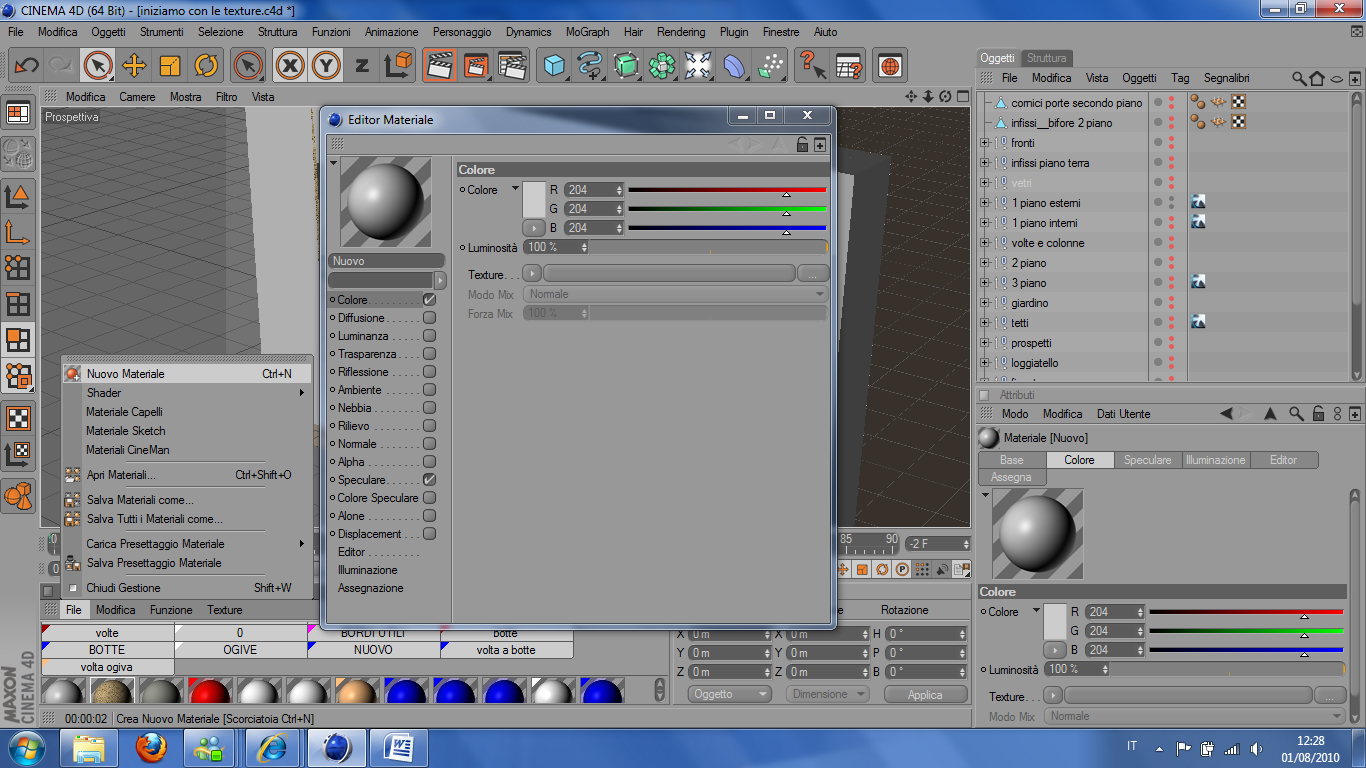Open the Texture arrow button in Editor Materiale
The width and height of the screenshot is (1366, 768).
[x=532, y=273]
